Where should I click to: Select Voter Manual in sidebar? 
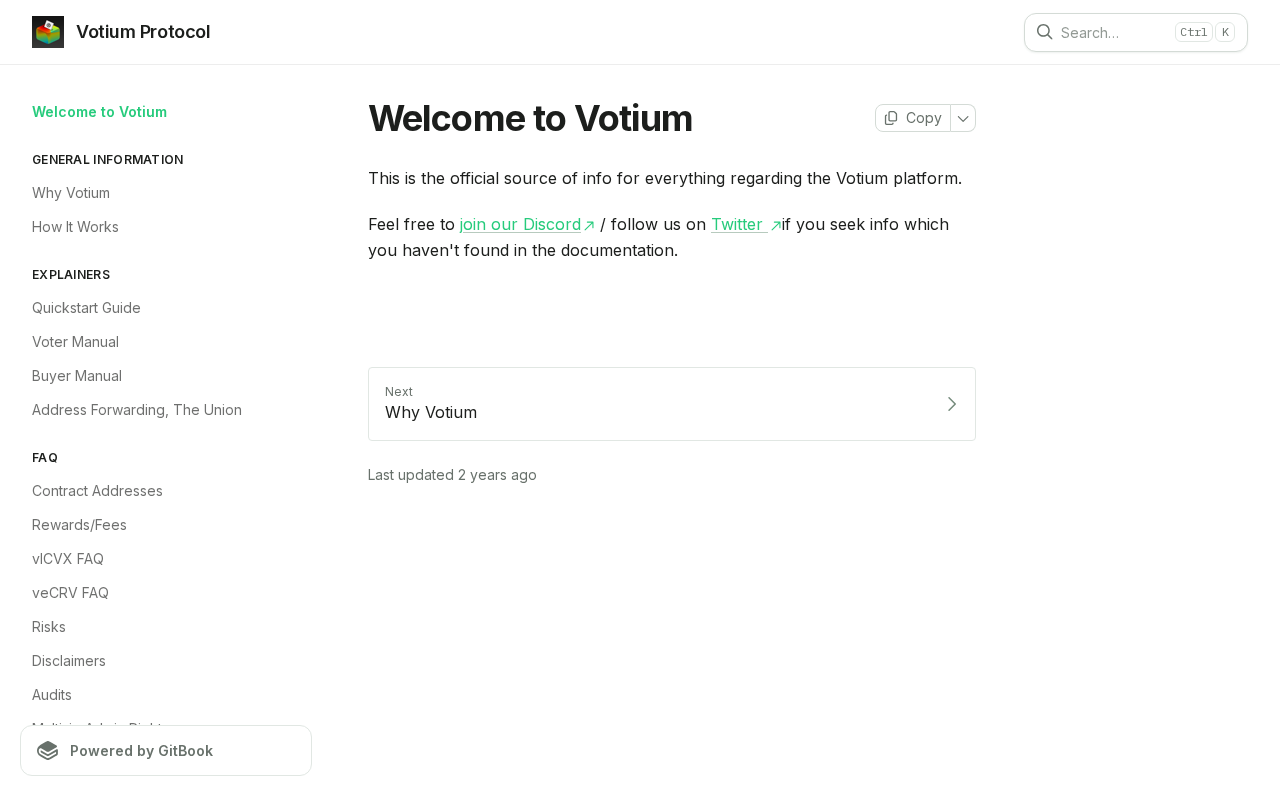coord(75,342)
